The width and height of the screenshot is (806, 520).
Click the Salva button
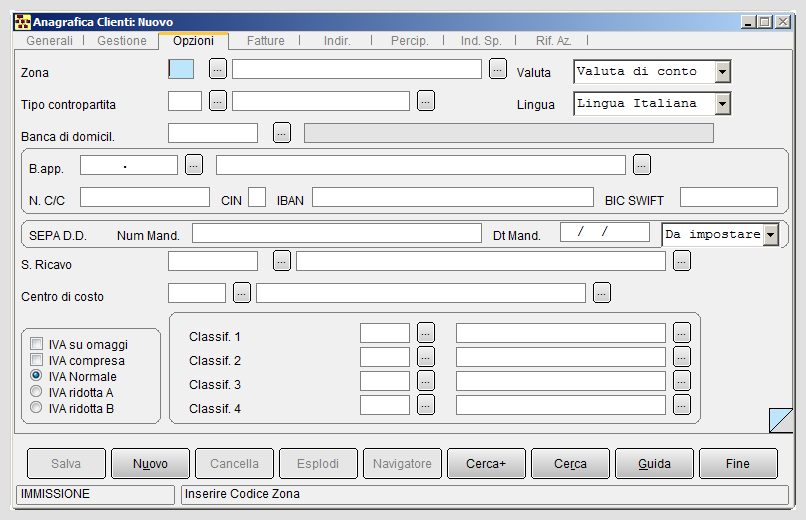(66, 463)
